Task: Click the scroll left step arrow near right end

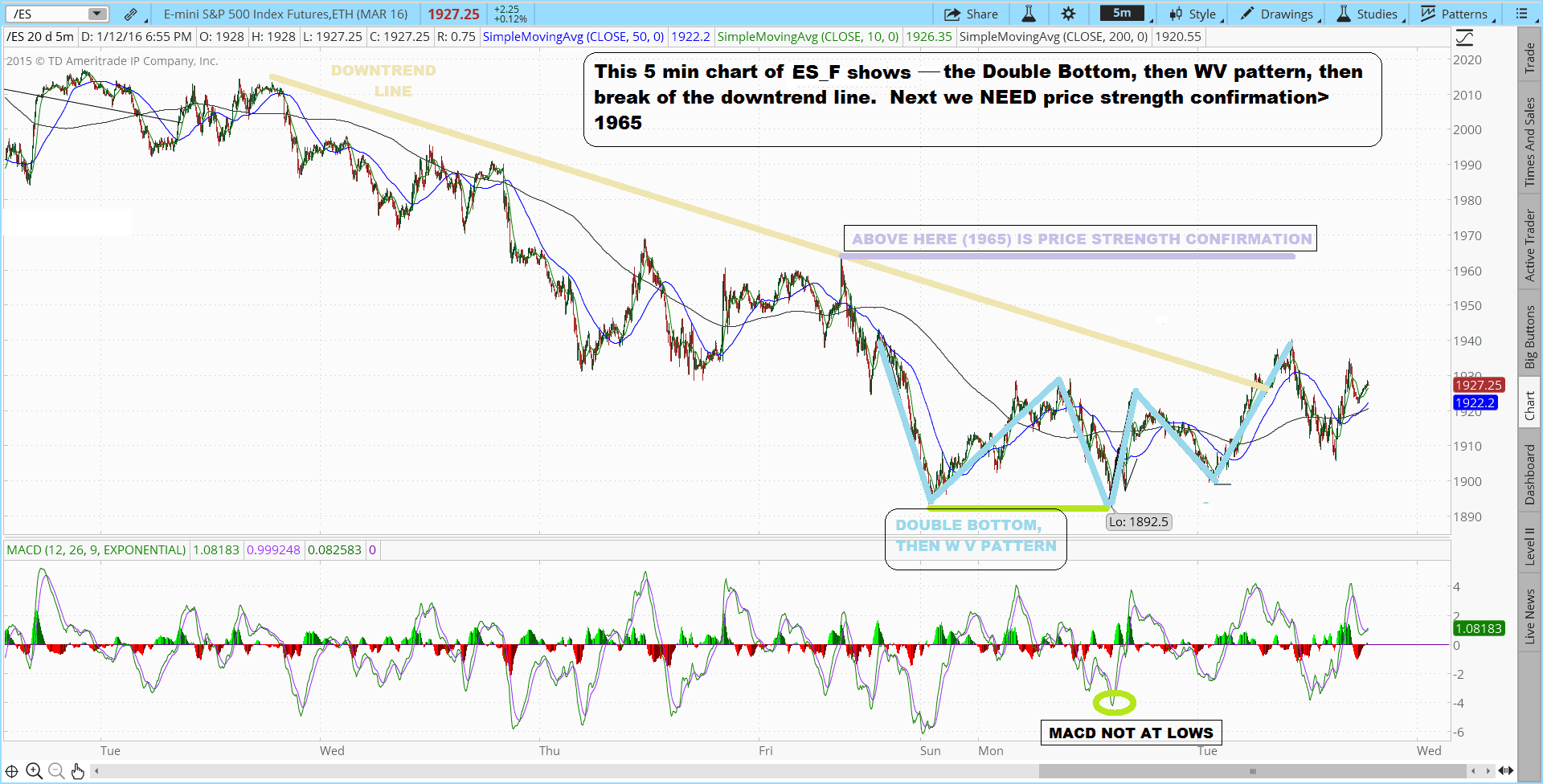Action: (1473, 771)
